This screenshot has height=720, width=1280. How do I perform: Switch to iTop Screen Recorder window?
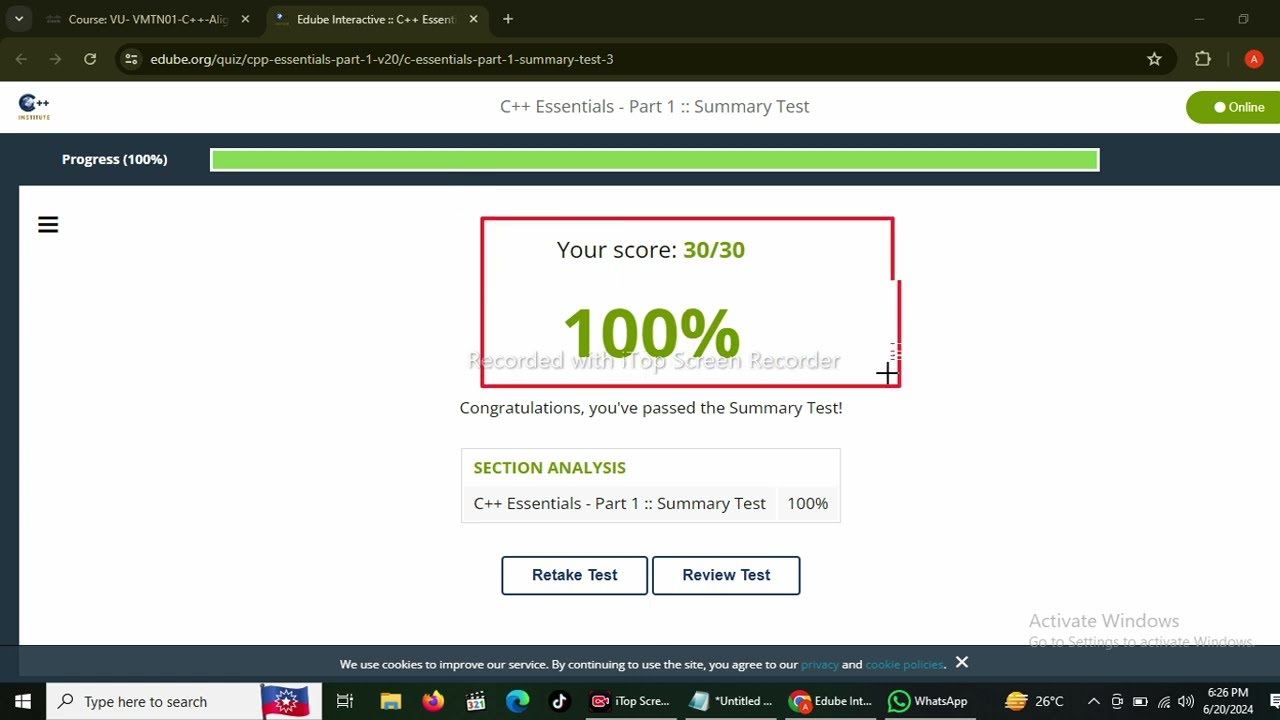[x=631, y=701]
